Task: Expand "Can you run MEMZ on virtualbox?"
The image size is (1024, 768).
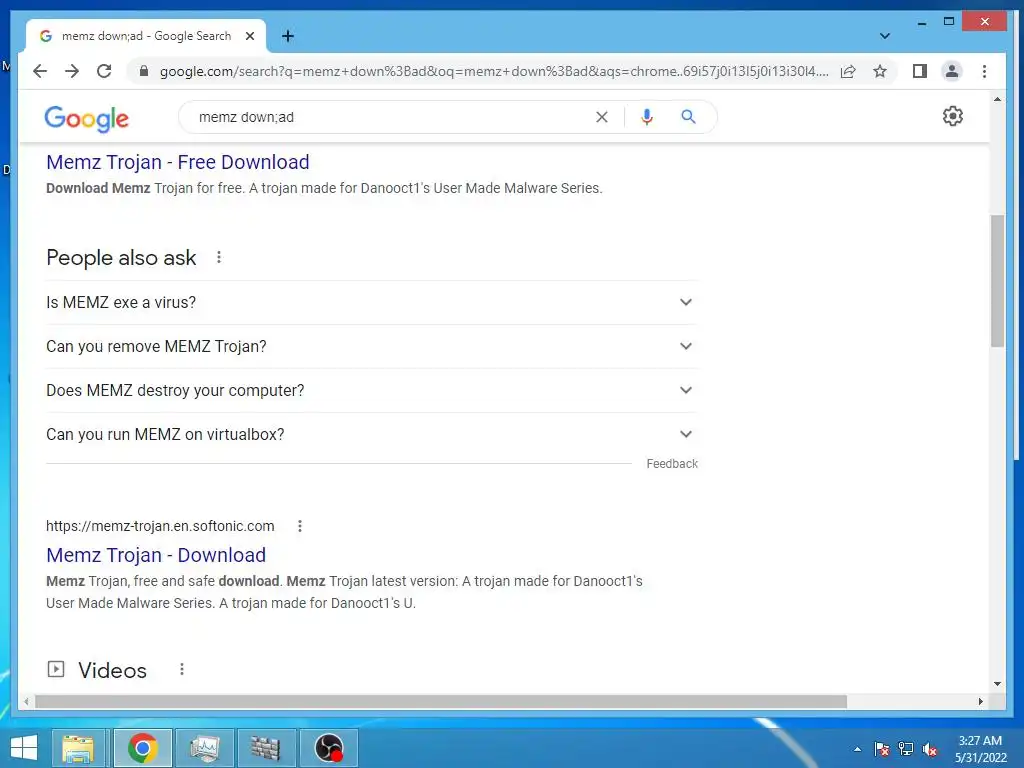Action: point(372,434)
